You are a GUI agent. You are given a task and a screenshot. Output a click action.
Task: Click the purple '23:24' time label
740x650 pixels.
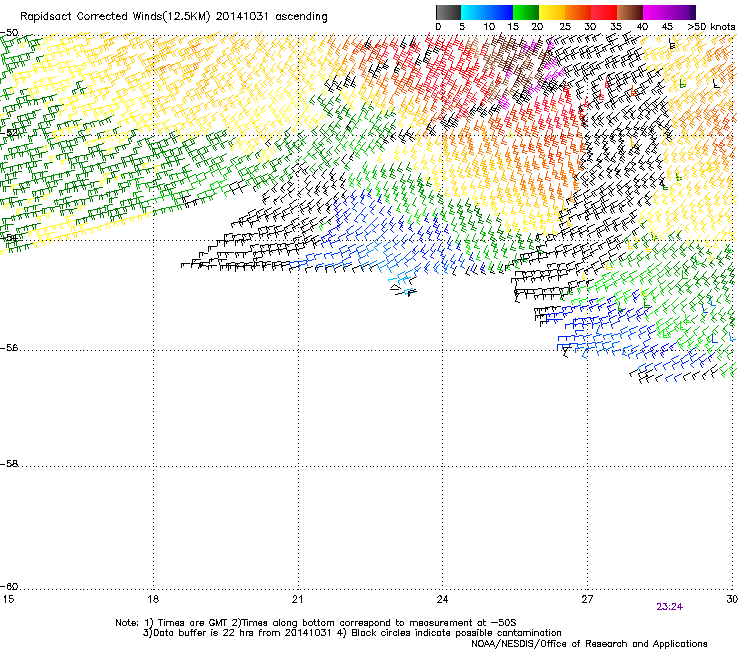click(669, 607)
